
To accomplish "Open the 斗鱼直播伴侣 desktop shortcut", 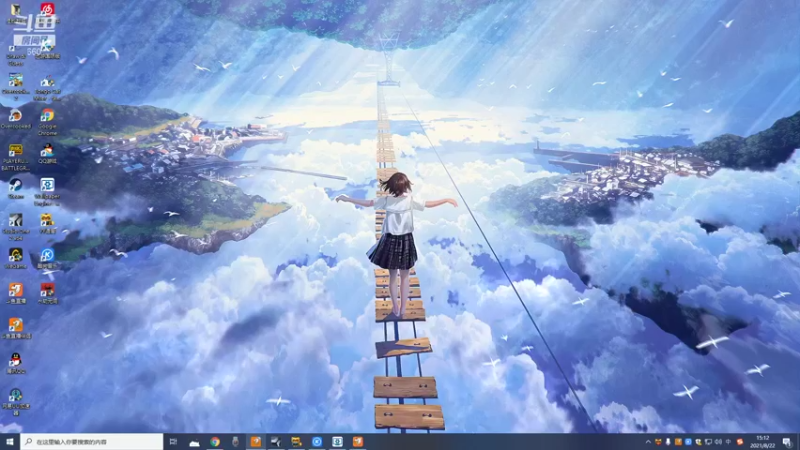I will pyautogui.click(x=15, y=329).
